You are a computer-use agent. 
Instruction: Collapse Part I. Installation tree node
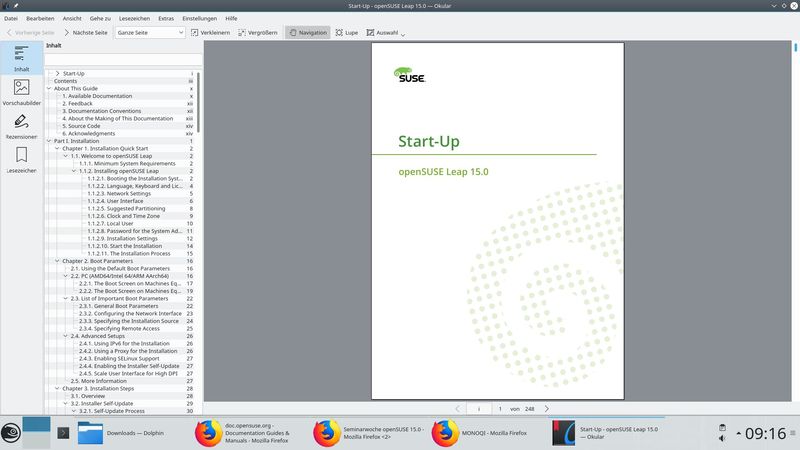click(49, 141)
